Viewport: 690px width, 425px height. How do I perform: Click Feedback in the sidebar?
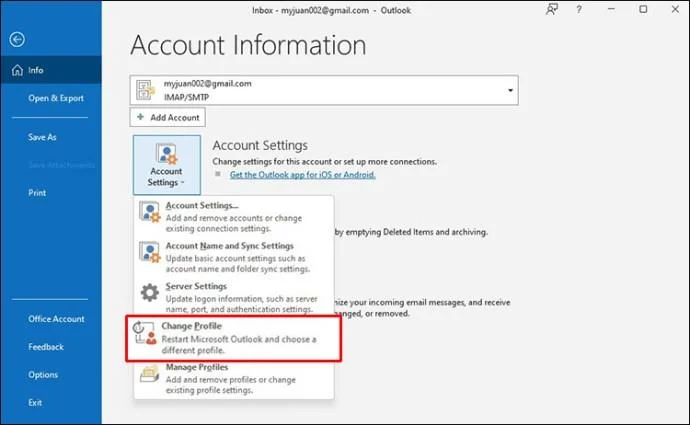[x=46, y=347]
